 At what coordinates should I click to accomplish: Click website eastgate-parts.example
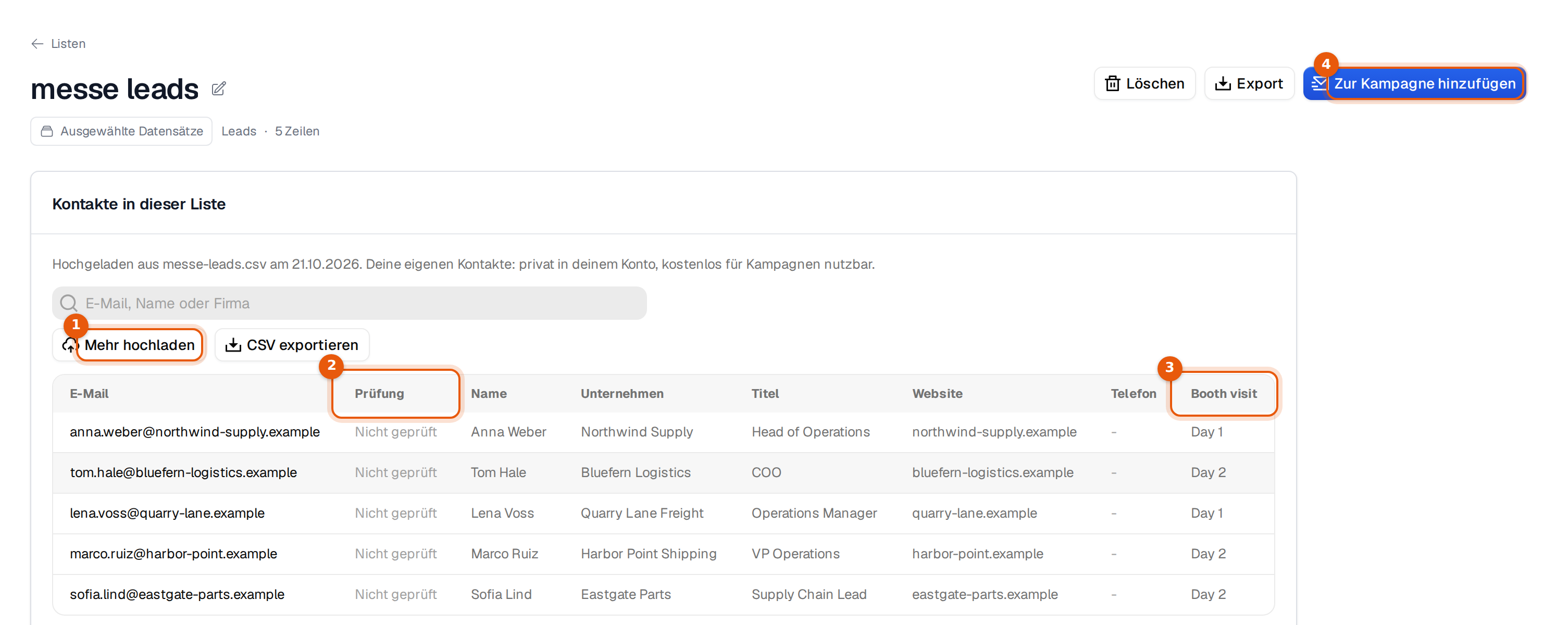(x=984, y=595)
